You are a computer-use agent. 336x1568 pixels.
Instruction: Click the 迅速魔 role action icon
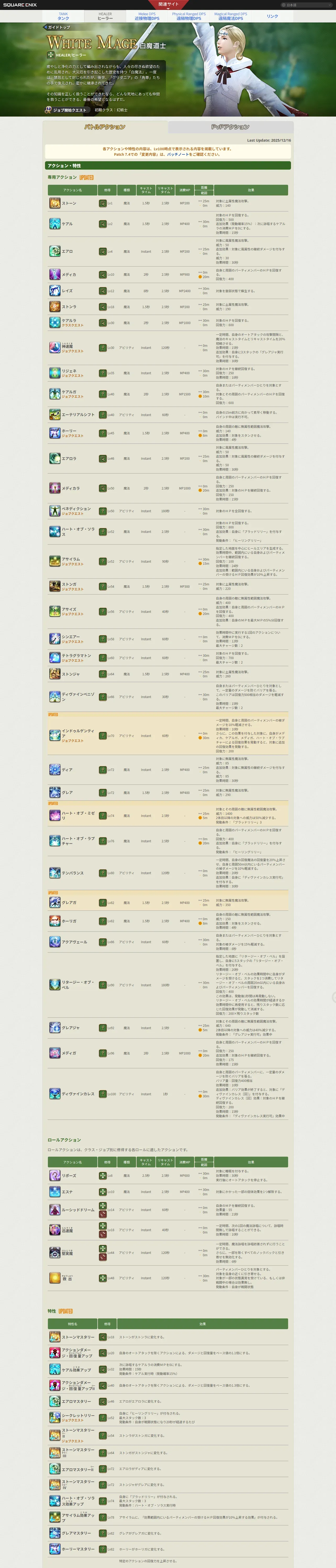(55, 1230)
